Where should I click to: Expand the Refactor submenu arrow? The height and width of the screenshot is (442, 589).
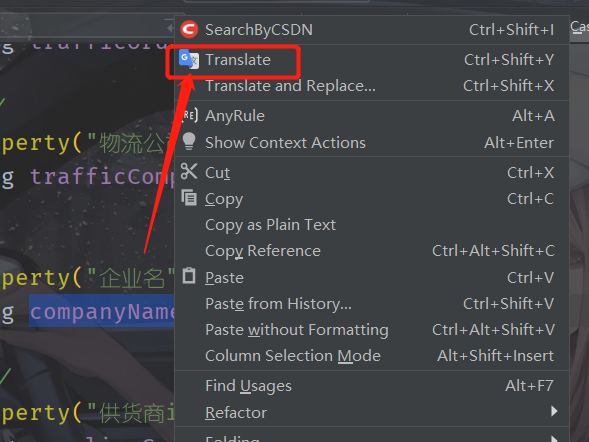(x=554, y=411)
